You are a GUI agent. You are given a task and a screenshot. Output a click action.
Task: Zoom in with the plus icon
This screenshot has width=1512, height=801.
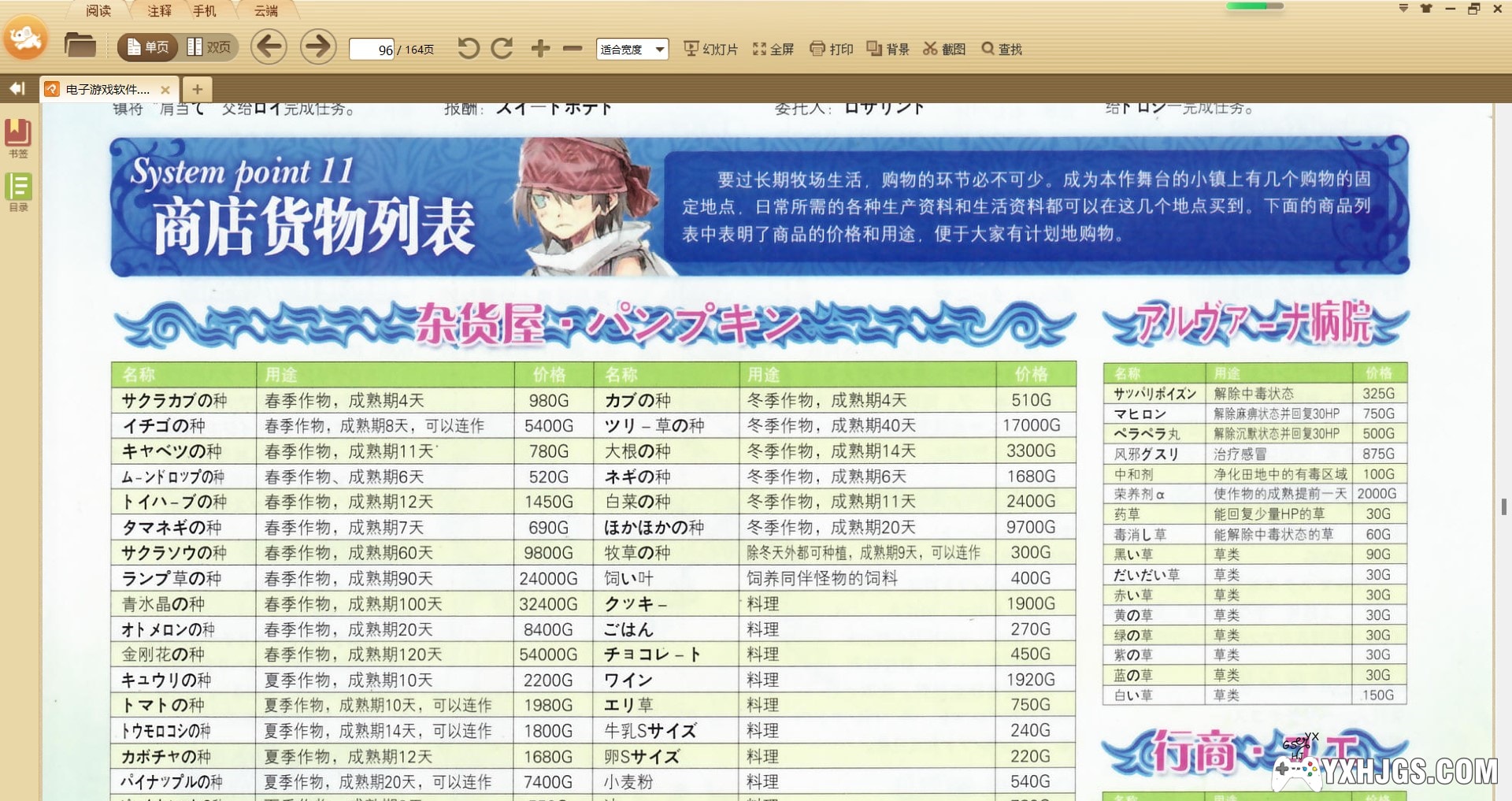tap(540, 49)
